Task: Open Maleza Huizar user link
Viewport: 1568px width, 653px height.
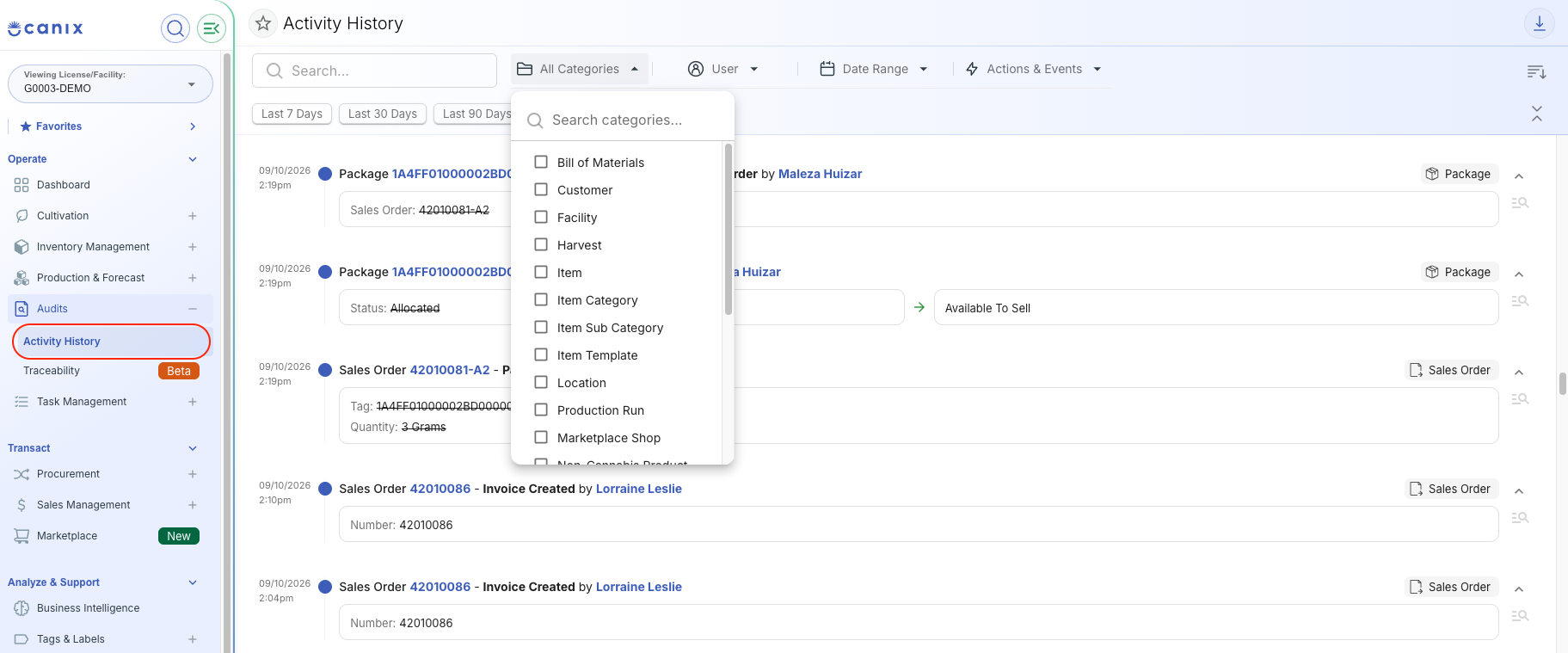Action: coord(820,174)
